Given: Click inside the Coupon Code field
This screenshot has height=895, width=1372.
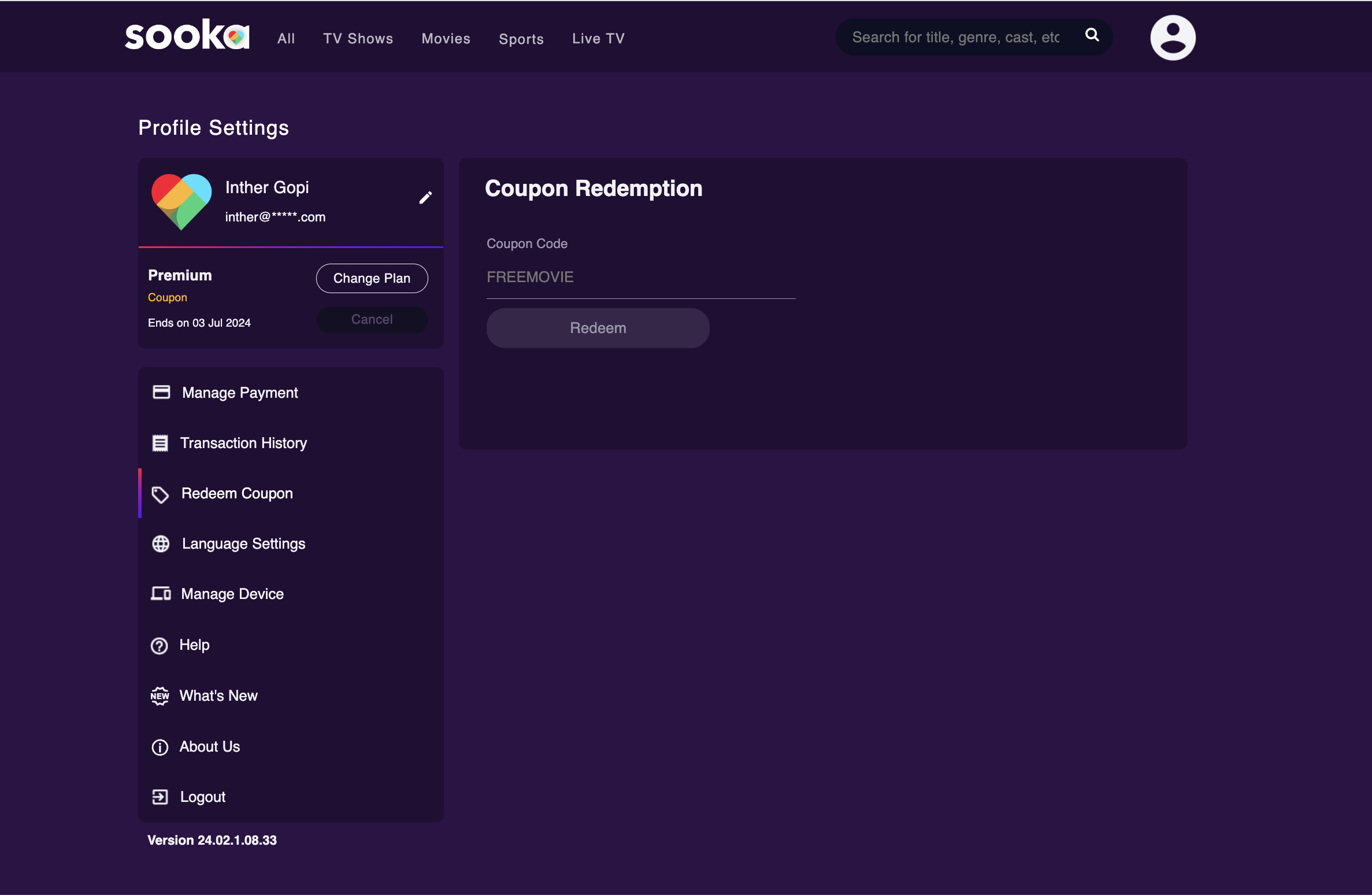Looking at the screenshot, I should tap(640, 277).
